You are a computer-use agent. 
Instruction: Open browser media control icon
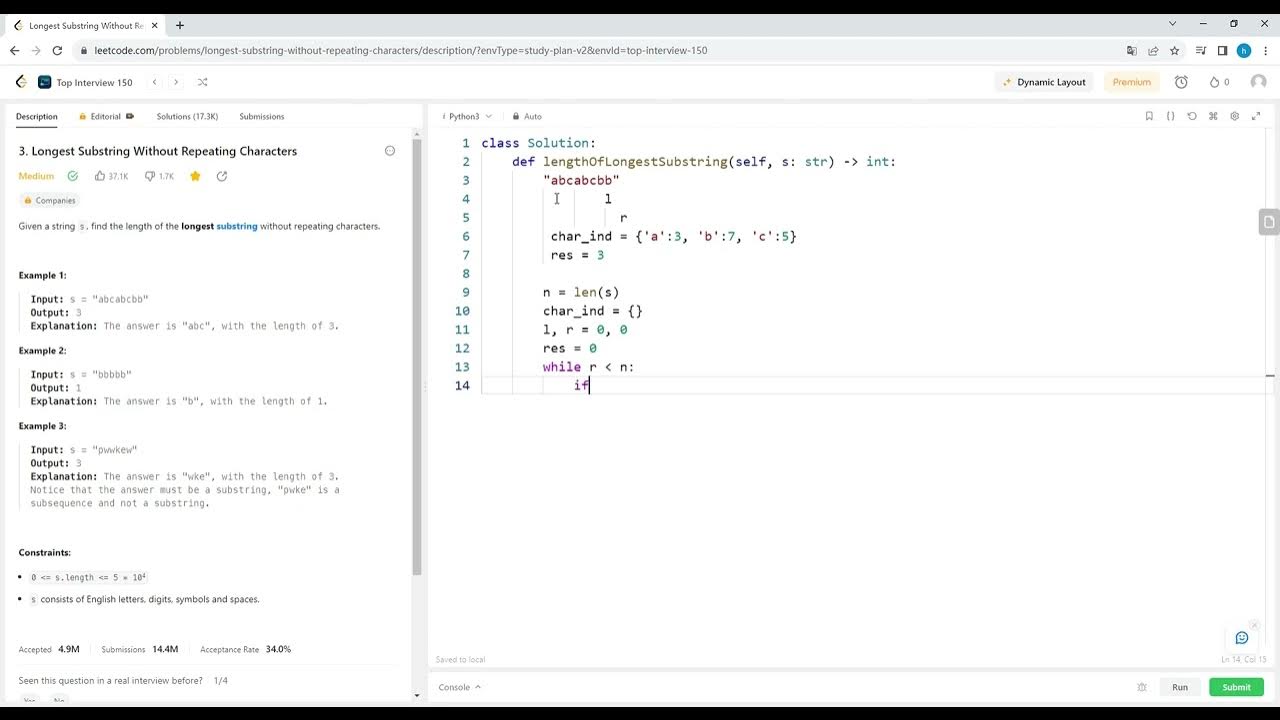[1199, 50]
